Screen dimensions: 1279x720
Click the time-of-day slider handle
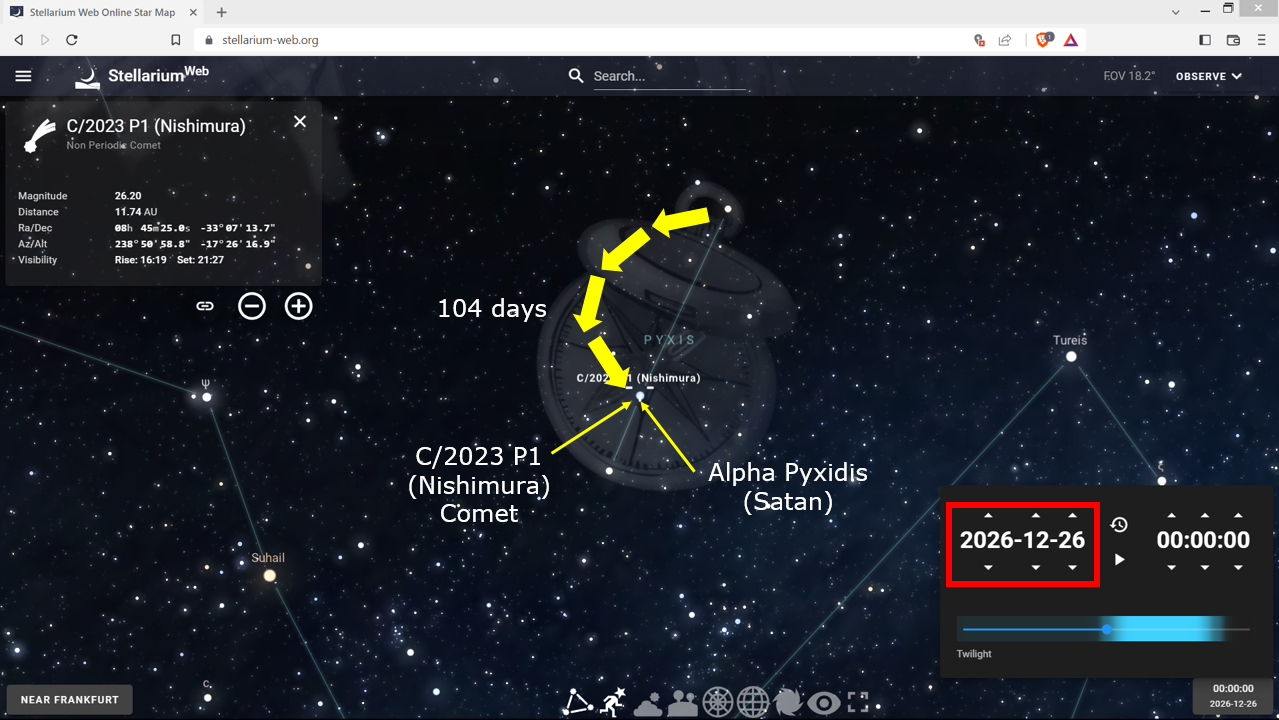click(x=1107, y=629)
